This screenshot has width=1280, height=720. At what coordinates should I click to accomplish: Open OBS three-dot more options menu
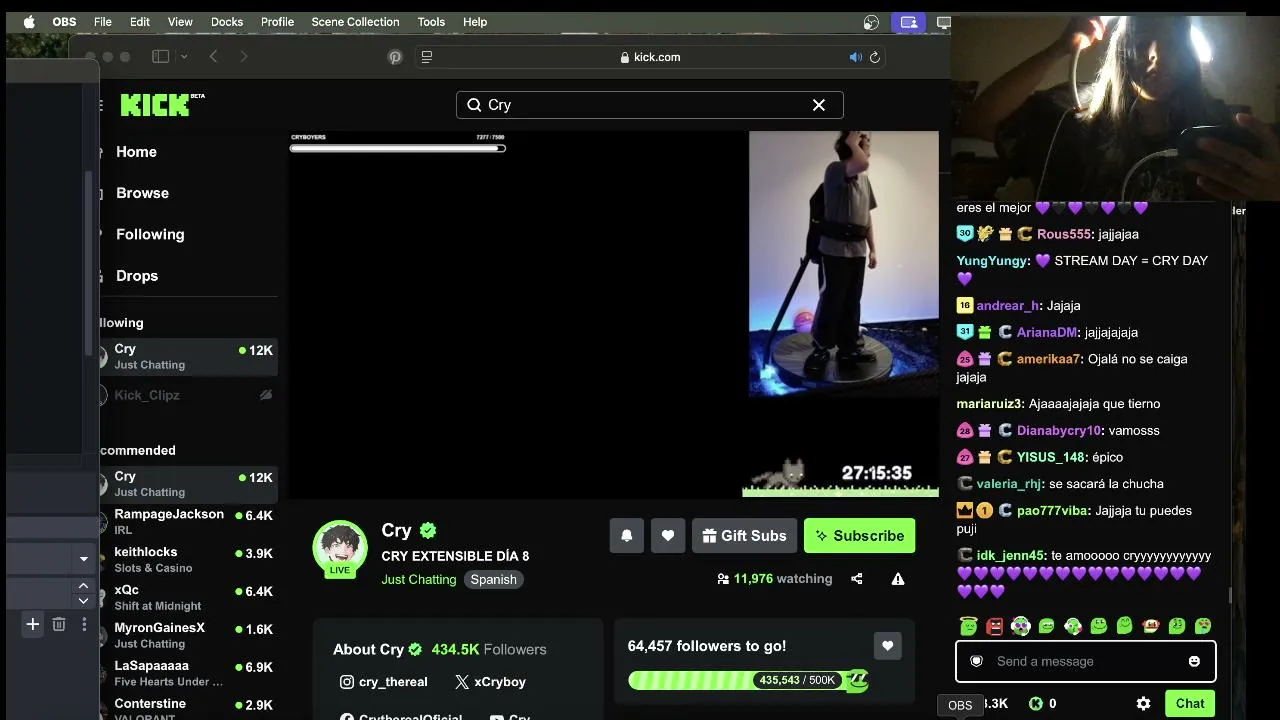click(84, 625)
